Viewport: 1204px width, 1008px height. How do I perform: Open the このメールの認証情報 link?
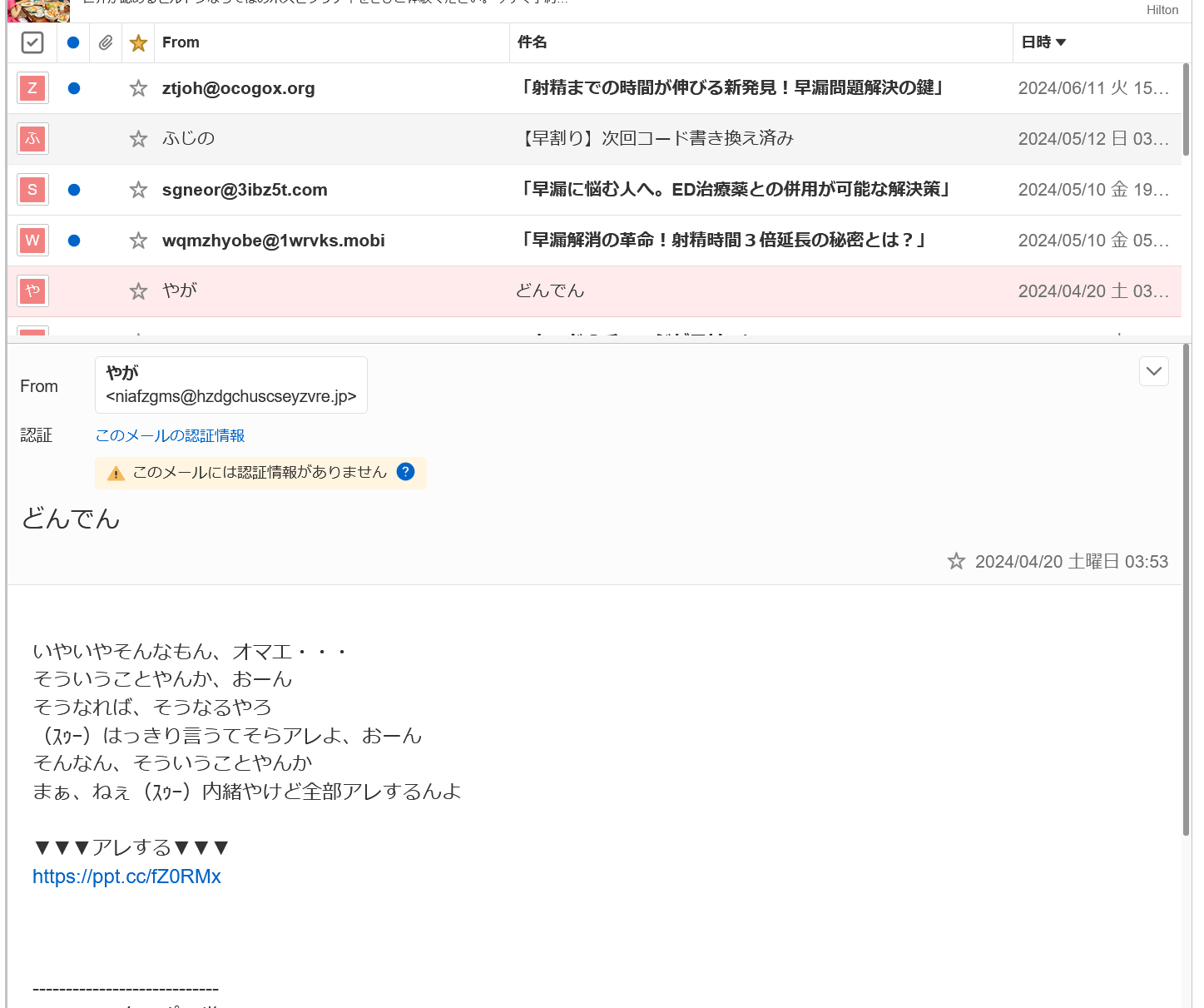pyautogui.click(x=170, y=435)
